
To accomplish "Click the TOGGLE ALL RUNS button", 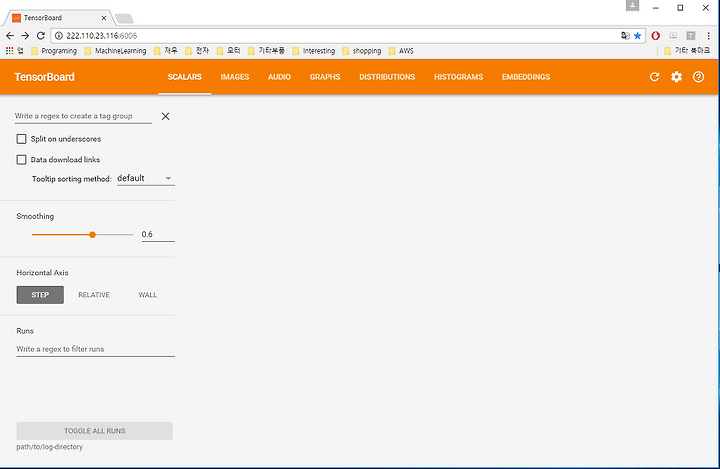I will coord(95,431).
